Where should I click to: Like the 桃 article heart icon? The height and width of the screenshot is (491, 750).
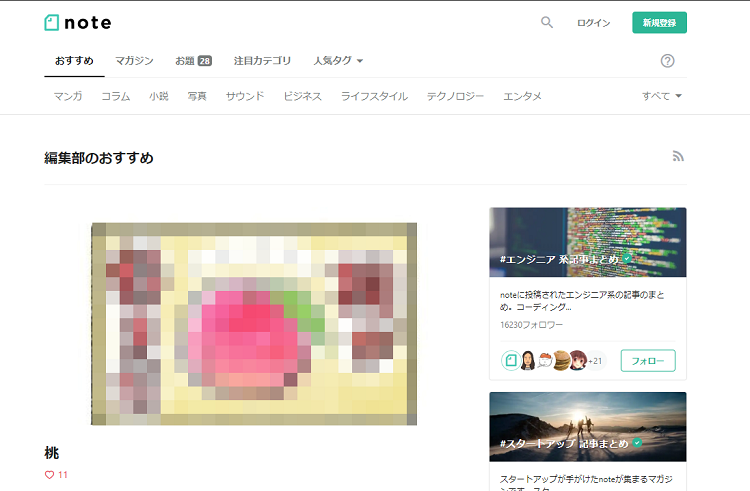[x=49, y=475]
